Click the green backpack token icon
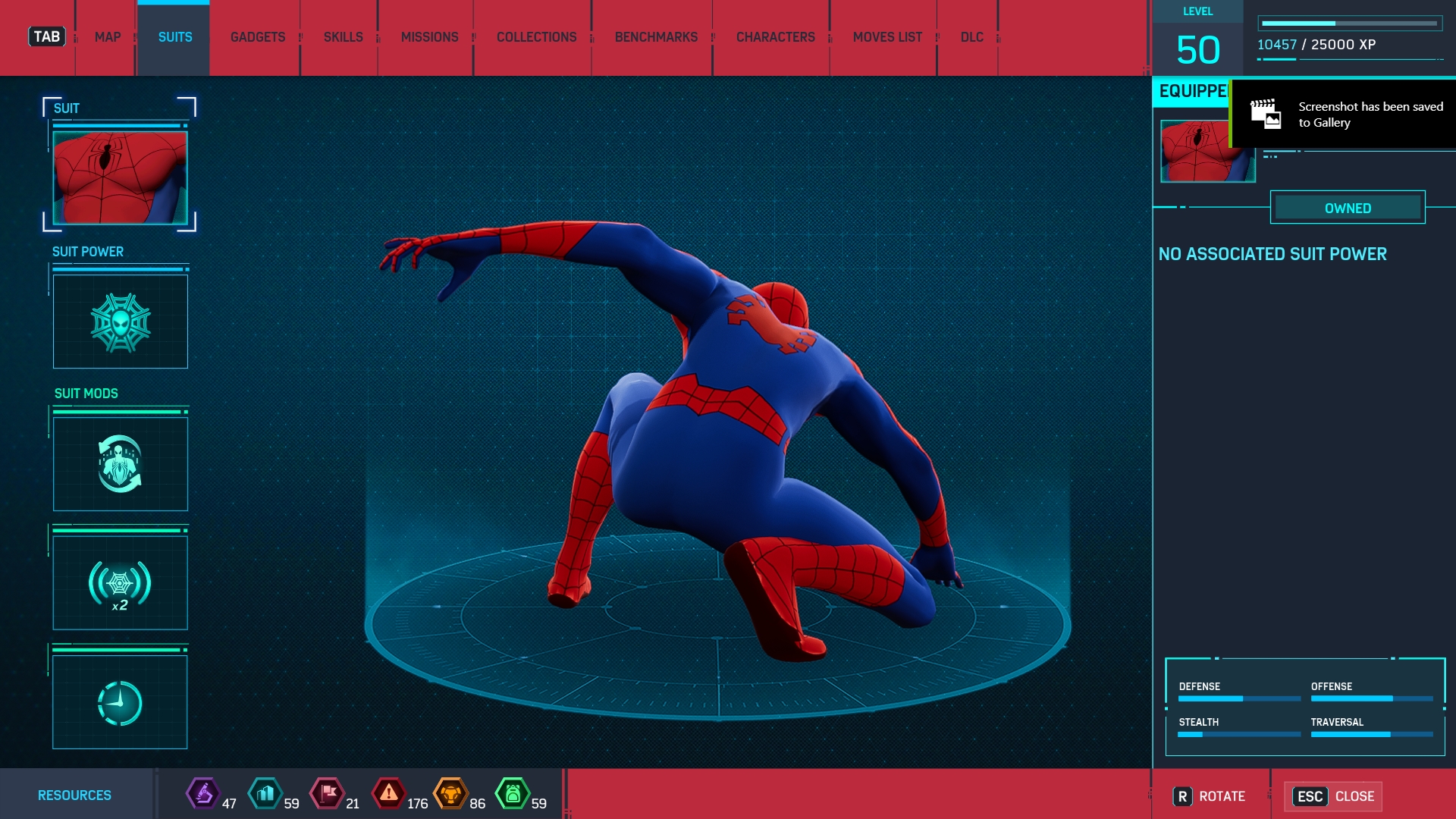1456x819 pixels. (513, 794)
